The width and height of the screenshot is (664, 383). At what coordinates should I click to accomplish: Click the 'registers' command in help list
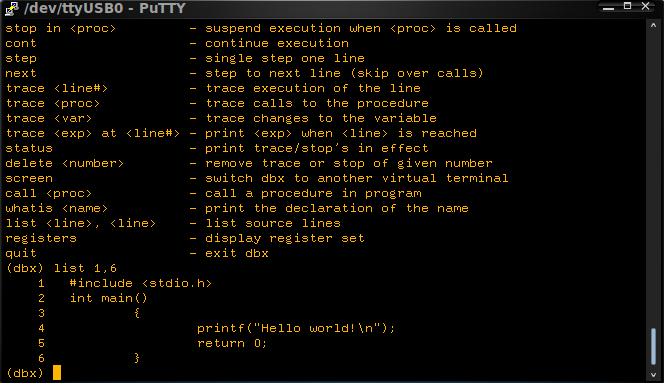coord(41,239)
